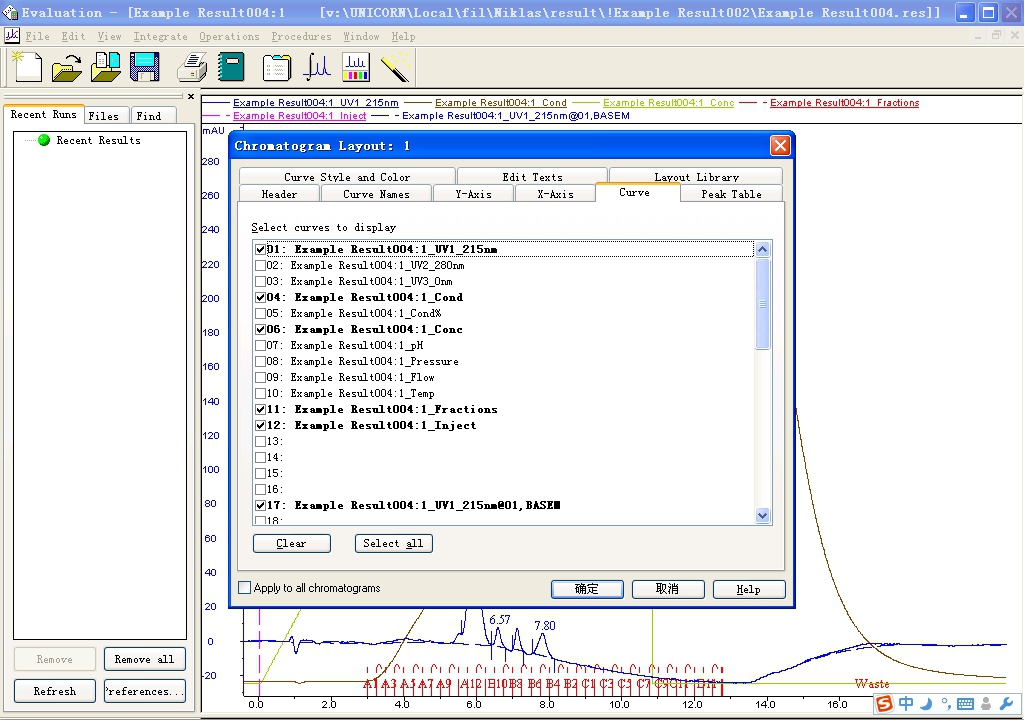Screen dimensions: 1025x722
Task: Click the magic wand toolbar icon
Action: click(x=396, y=67)
